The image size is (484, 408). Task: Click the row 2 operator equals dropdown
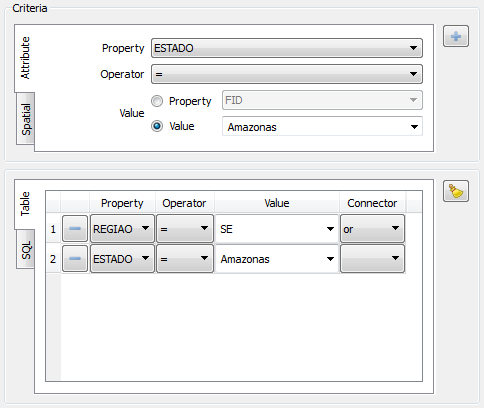coord(185,259)
